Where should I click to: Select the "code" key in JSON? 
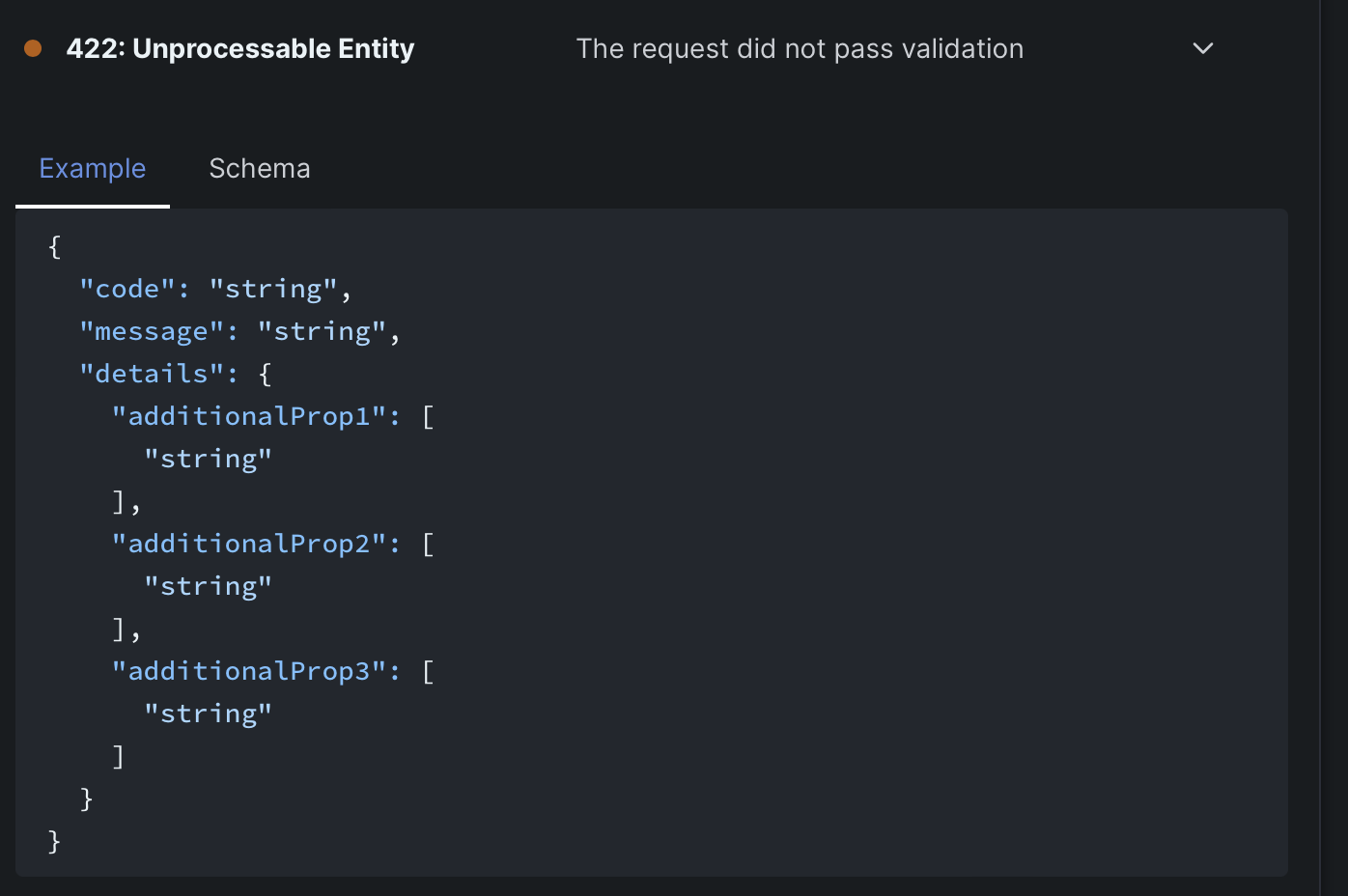click(126, 289)
